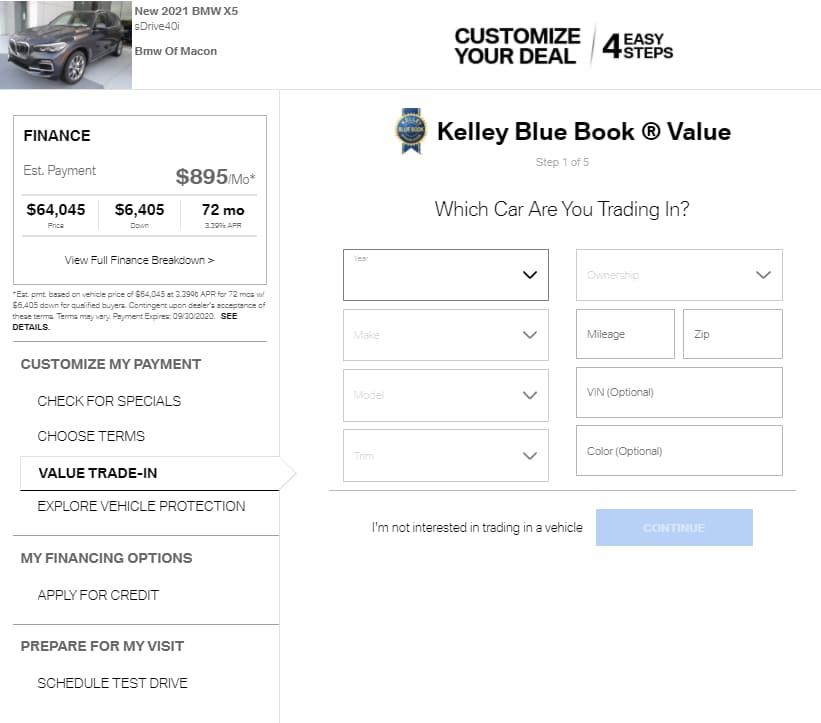Click the Prepare For My Visit heading
The image size is (821, 723).
[x=102, y=646]
